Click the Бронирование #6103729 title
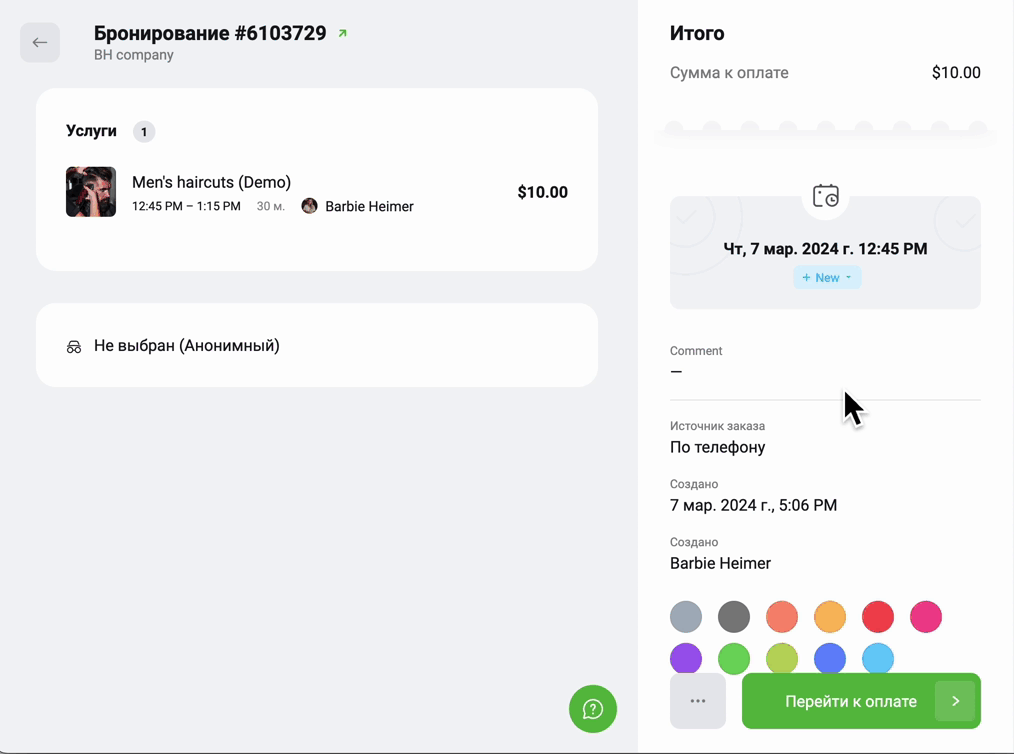1014x754 pixels. pyautogui.click(x=210, y=33)
